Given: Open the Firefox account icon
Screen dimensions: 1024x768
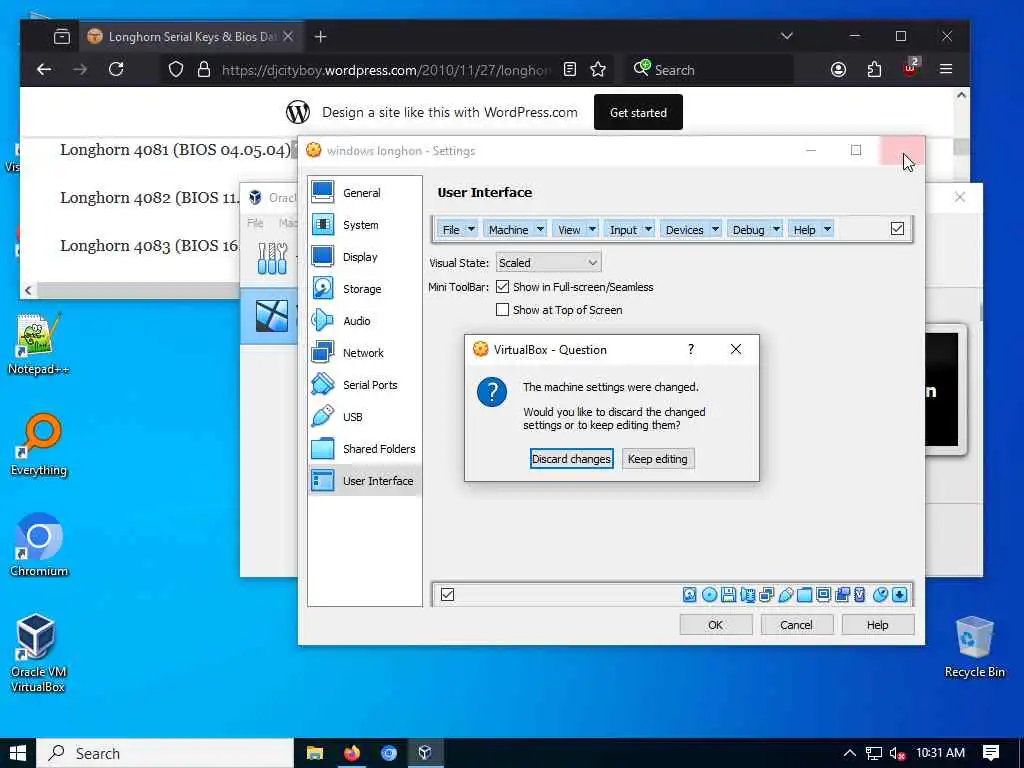Looking at the screenshot, I should (x=839, y=69).
